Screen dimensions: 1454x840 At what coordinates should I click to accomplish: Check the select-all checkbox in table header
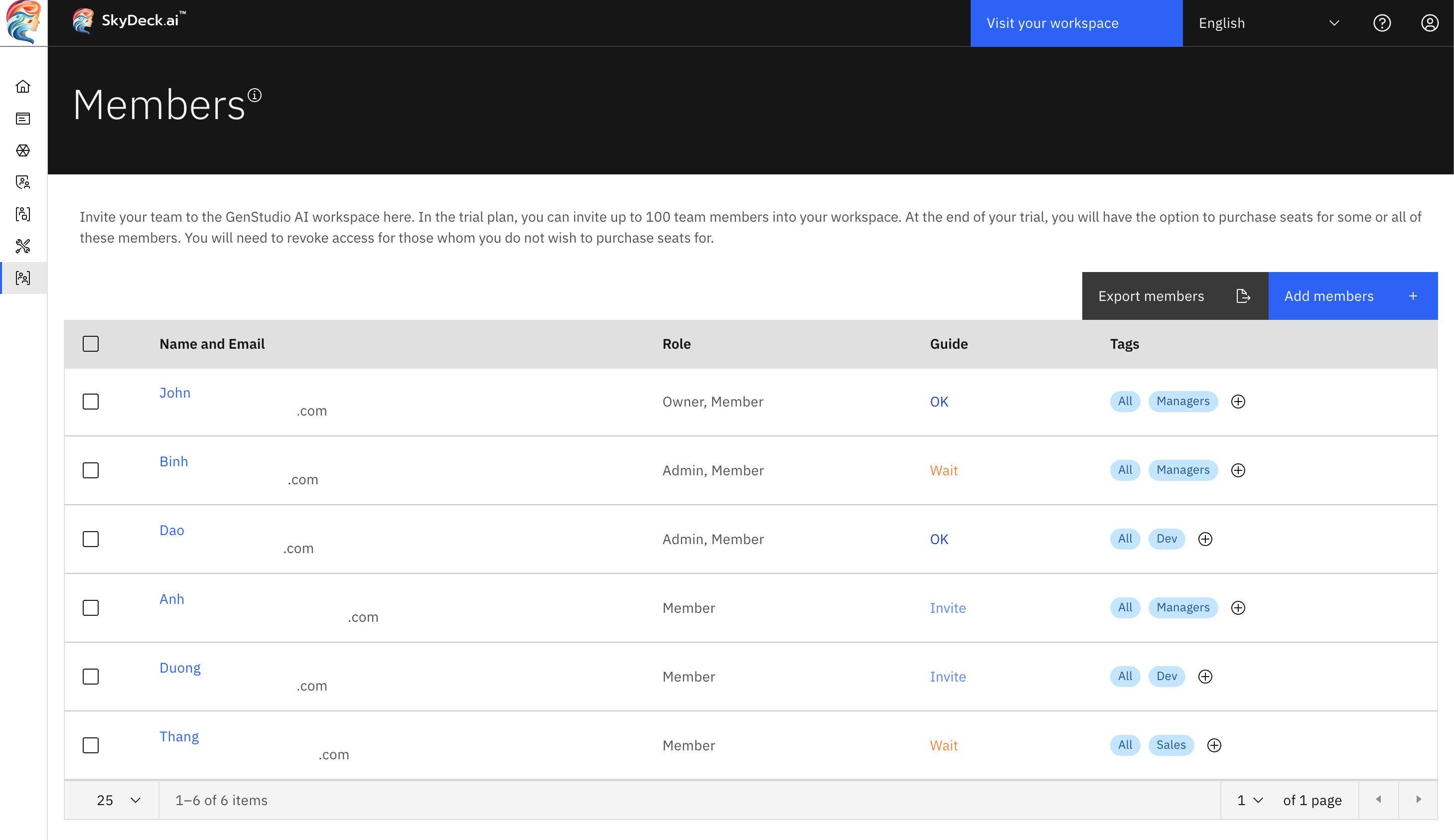(91, 343)
